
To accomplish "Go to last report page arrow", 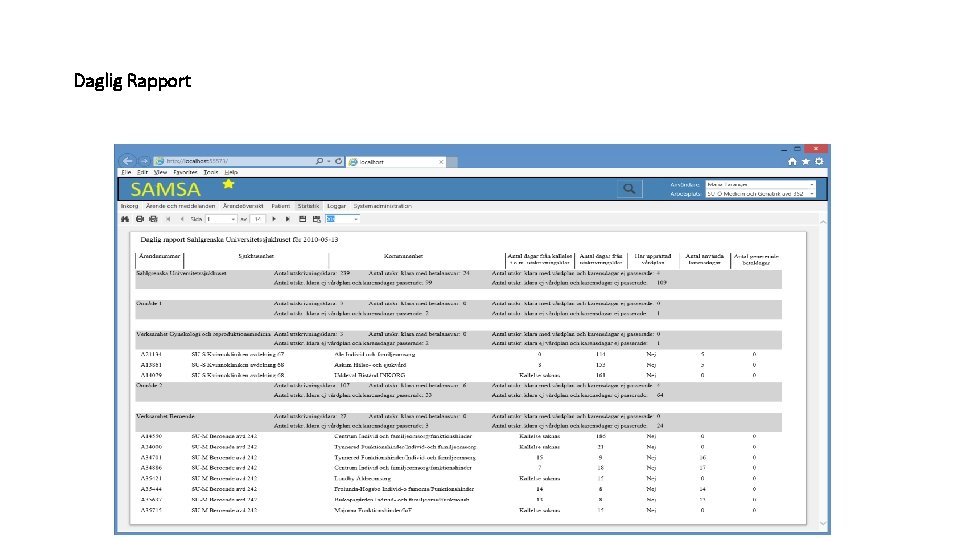I will tap(288, 219).
